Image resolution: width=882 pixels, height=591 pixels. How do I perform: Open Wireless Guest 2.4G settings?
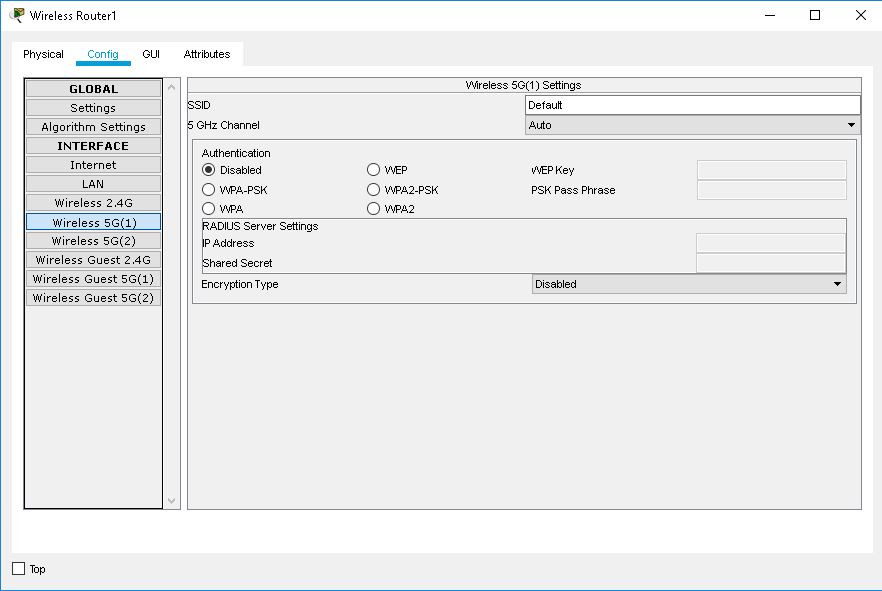click(x=93, y=260)
